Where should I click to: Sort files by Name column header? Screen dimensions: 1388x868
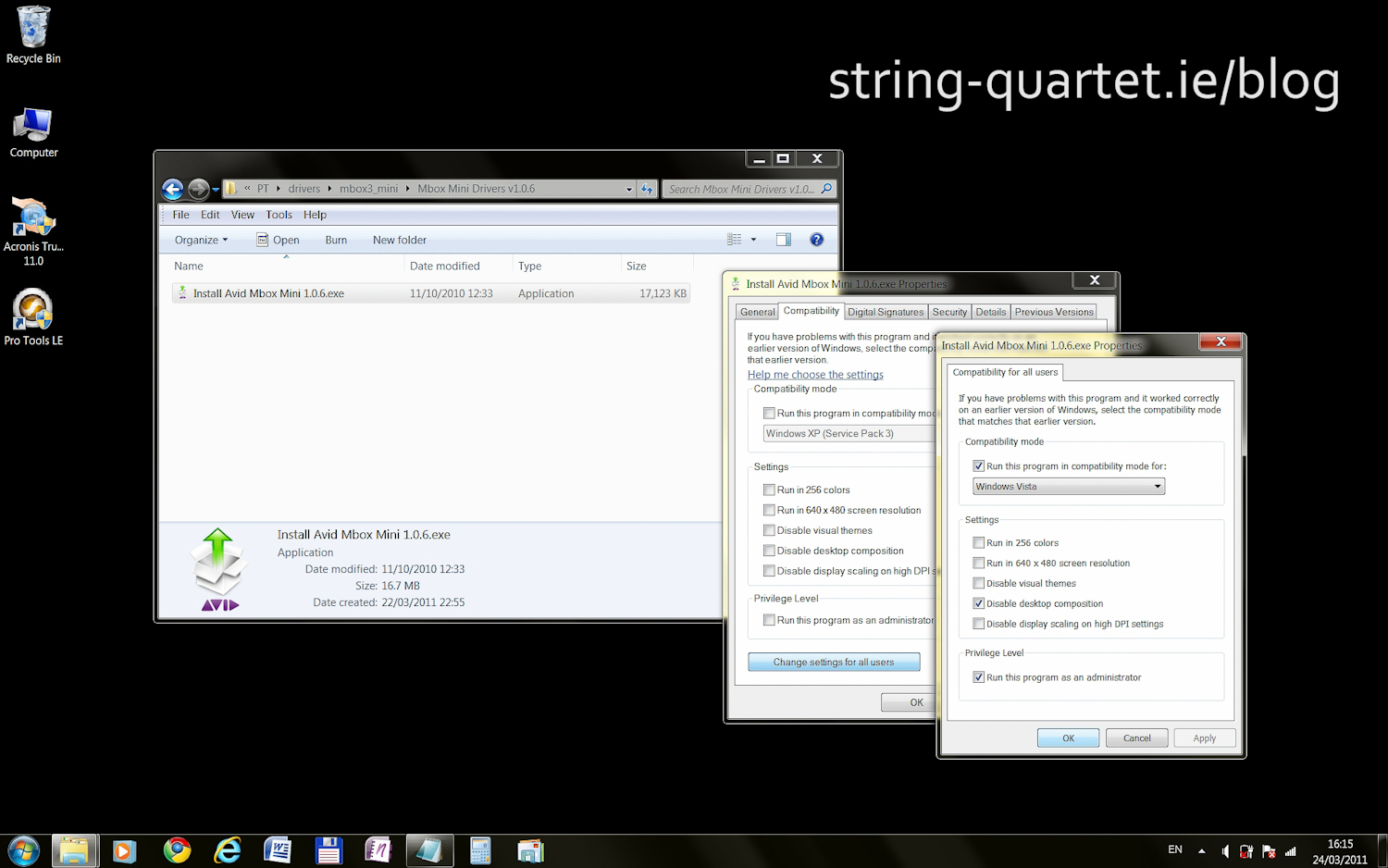[x=189, y=266]
